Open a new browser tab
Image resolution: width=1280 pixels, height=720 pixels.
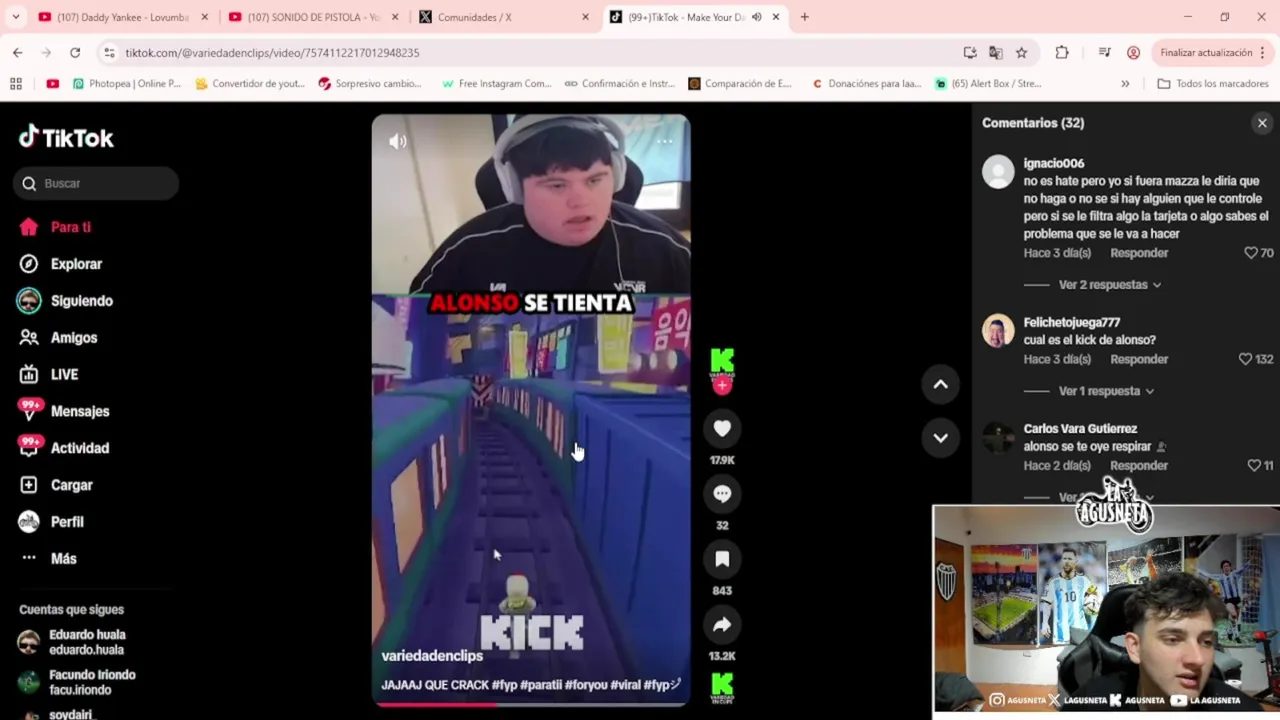coord(804,17)
